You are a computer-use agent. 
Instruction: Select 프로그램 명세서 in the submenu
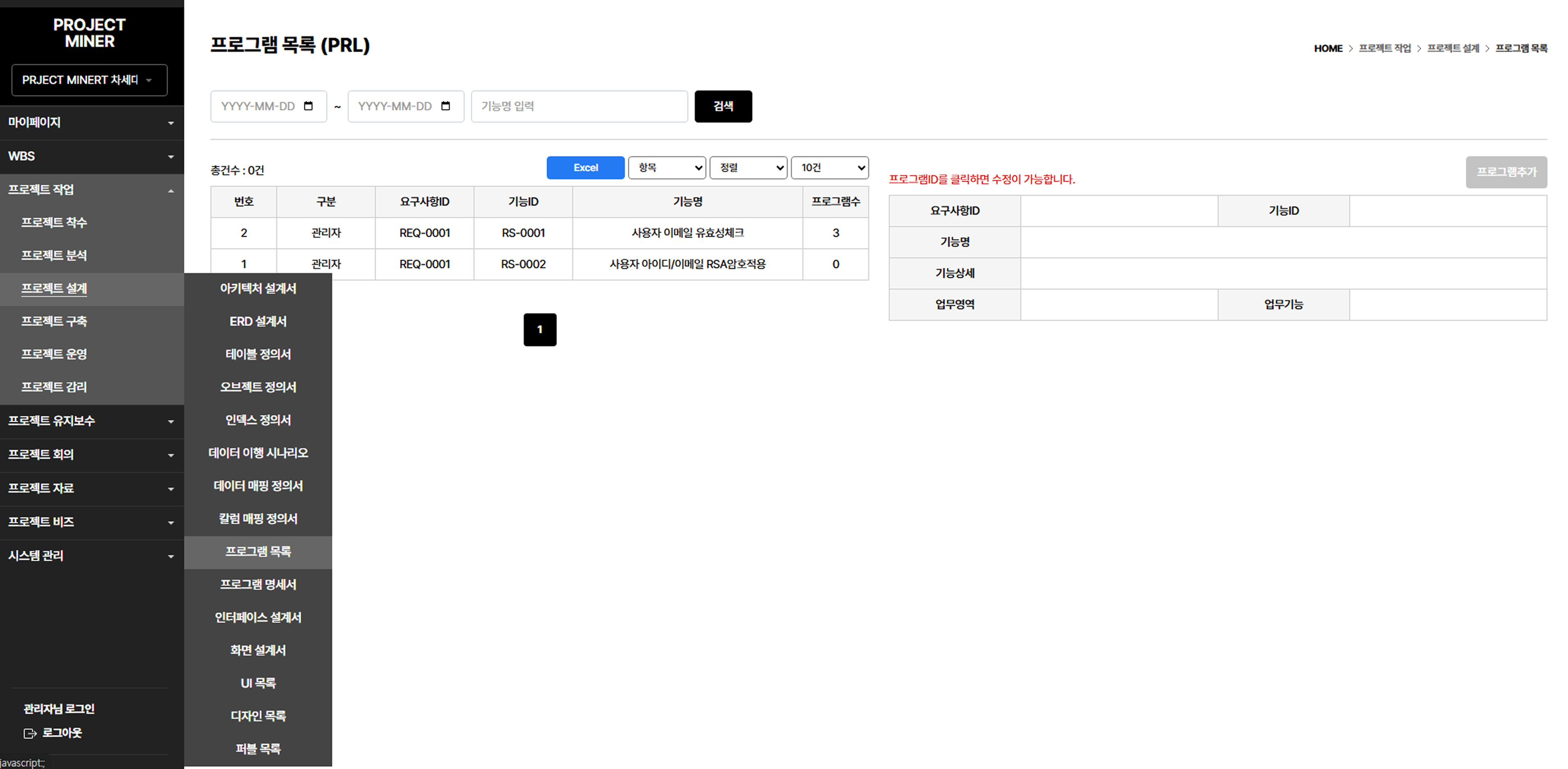tap(258, 584)
